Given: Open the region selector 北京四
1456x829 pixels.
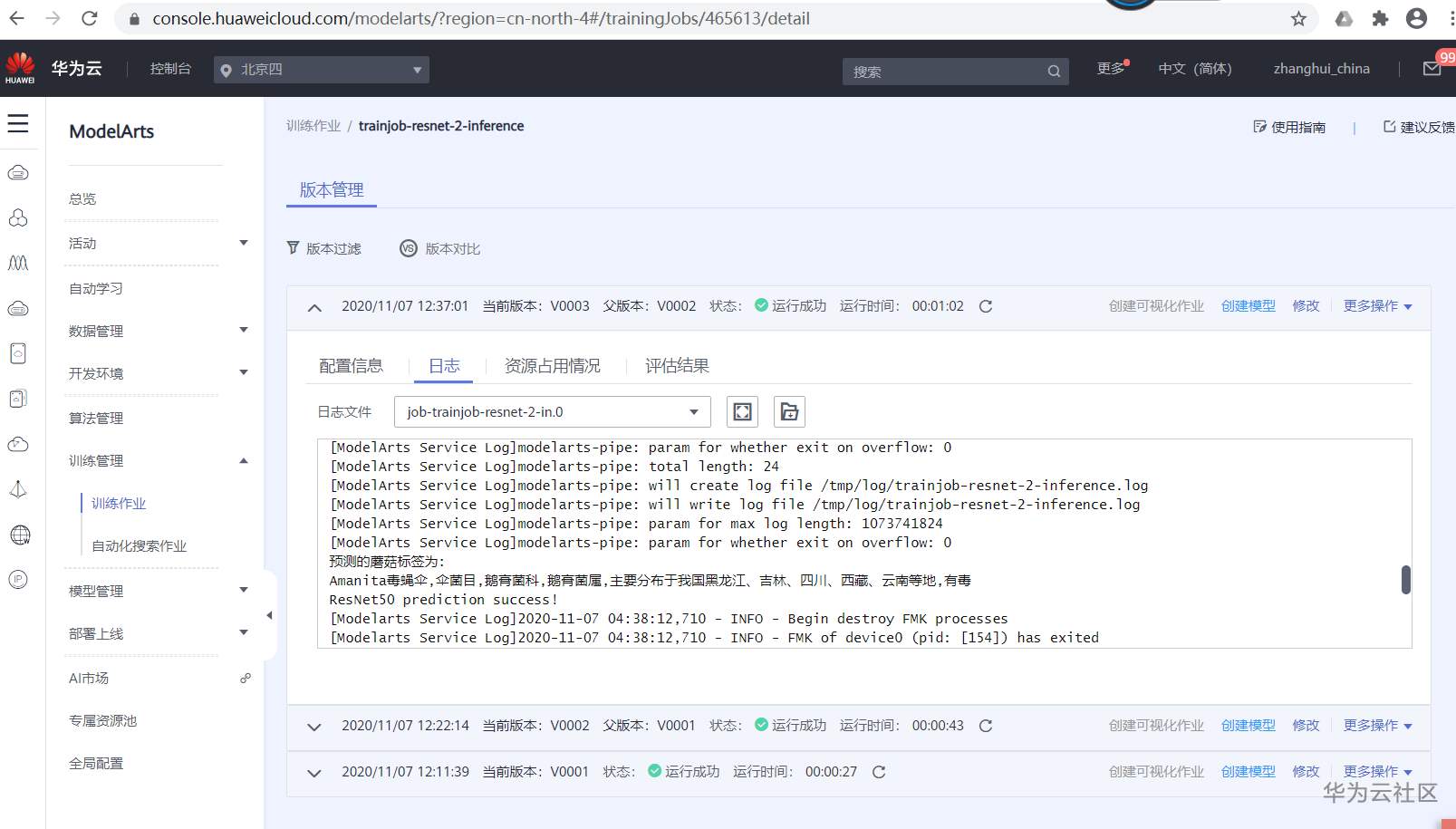Looking at the screenshot, I should click(x=322, y=70).
